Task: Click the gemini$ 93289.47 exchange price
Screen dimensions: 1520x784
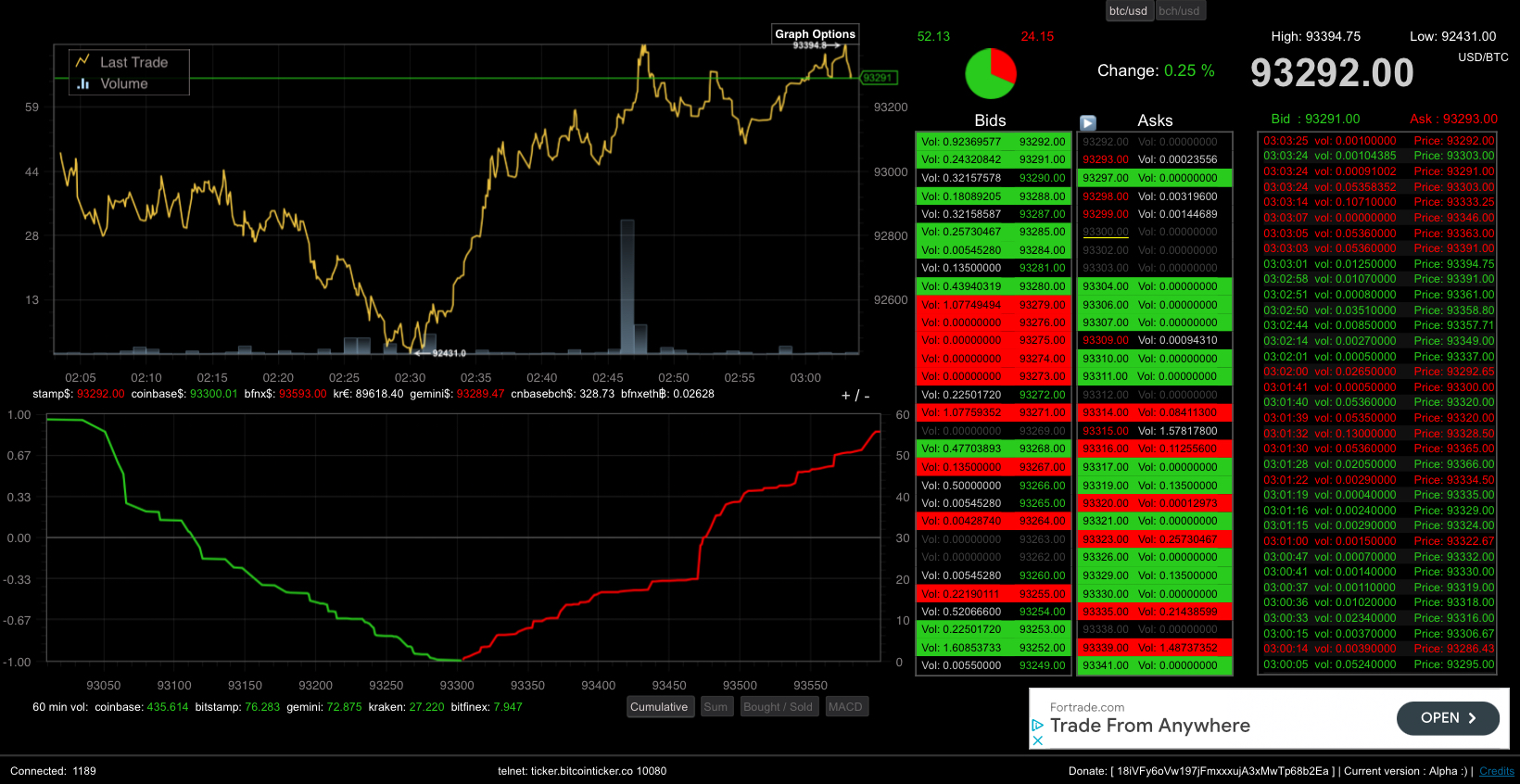Action: click(x=457, y=394)
